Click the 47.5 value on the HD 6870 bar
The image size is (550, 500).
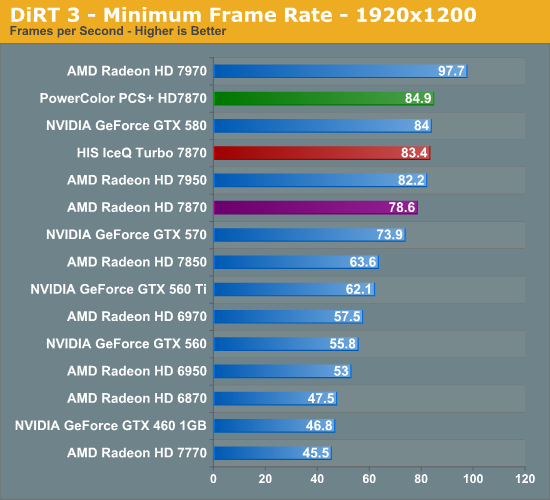(321, 399)
